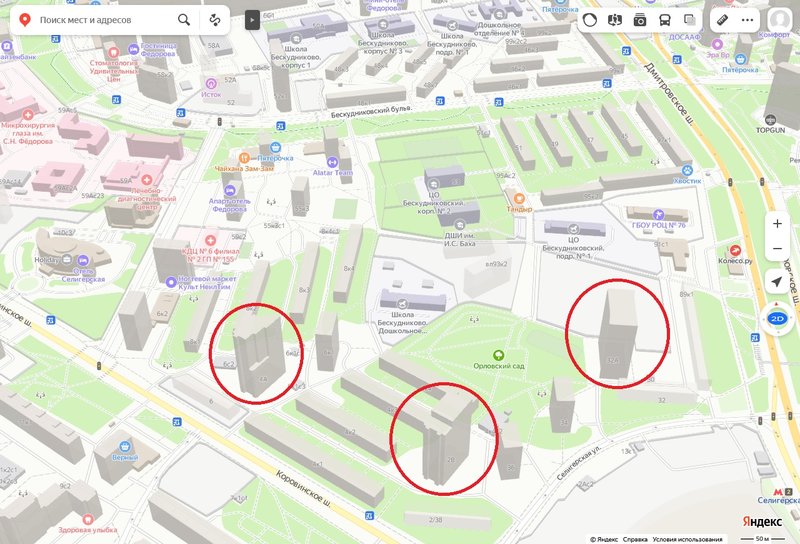Click the Коровинское ш. road label
This screenshot has height=544, width=800.
click(x=304, y=489)
